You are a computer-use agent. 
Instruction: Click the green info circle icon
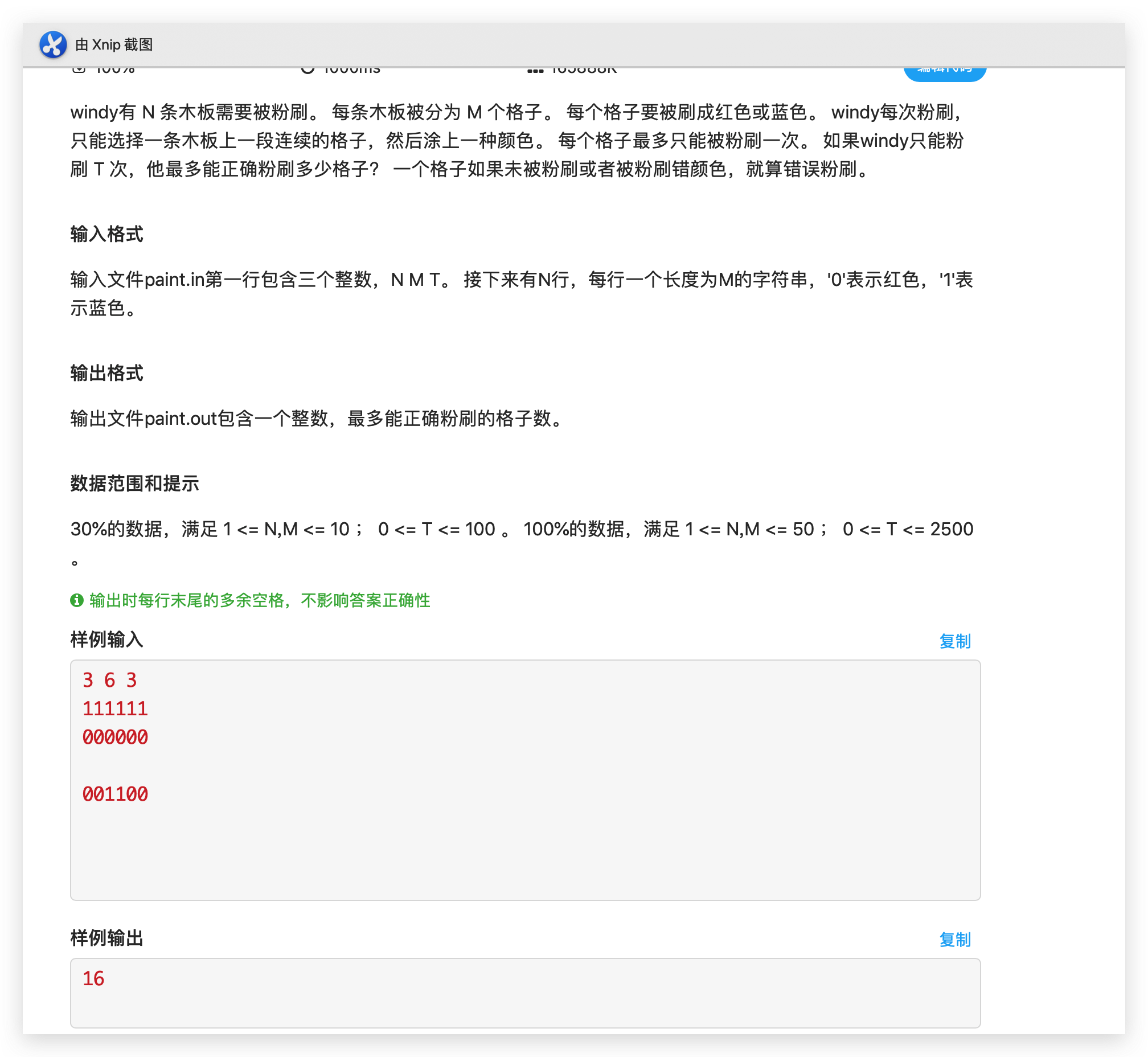click(x=76, y=601)
